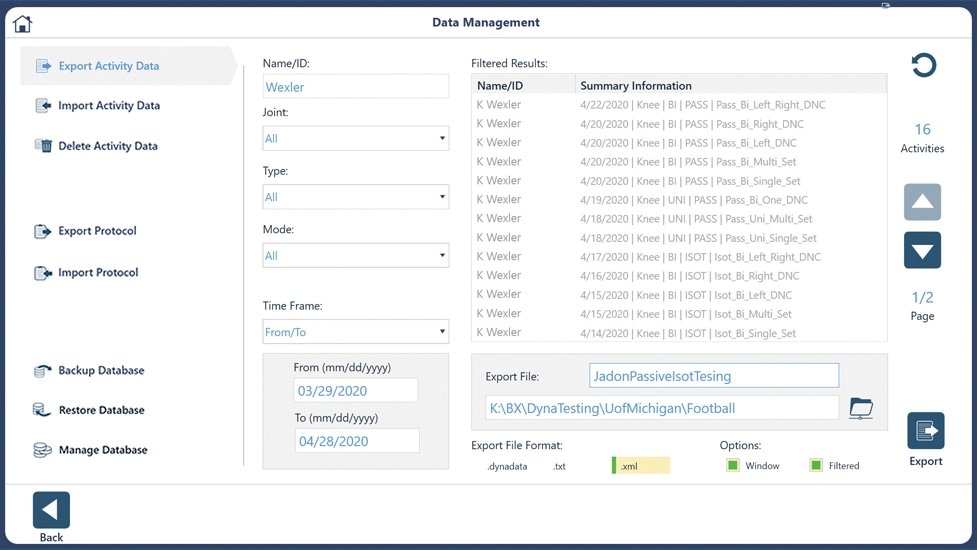Go to previous page with up arrow

pos(922,202)
